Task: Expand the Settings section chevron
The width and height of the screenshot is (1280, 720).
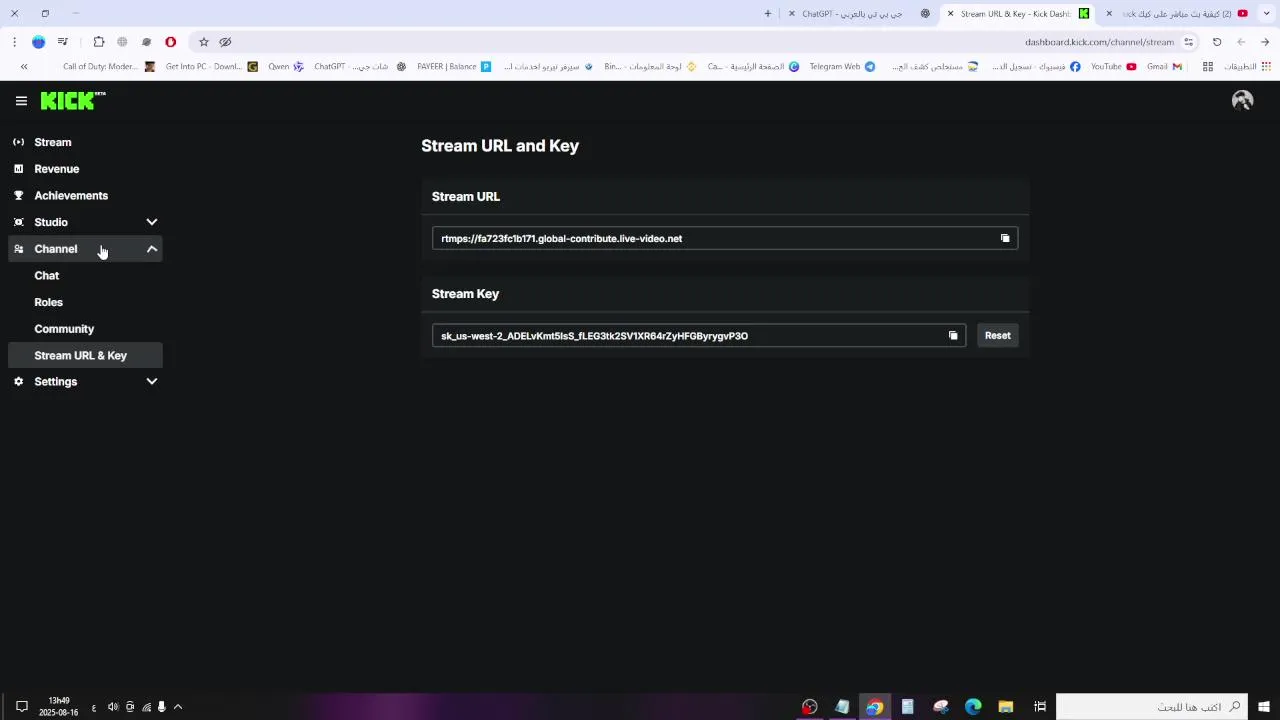Action: 152,382
